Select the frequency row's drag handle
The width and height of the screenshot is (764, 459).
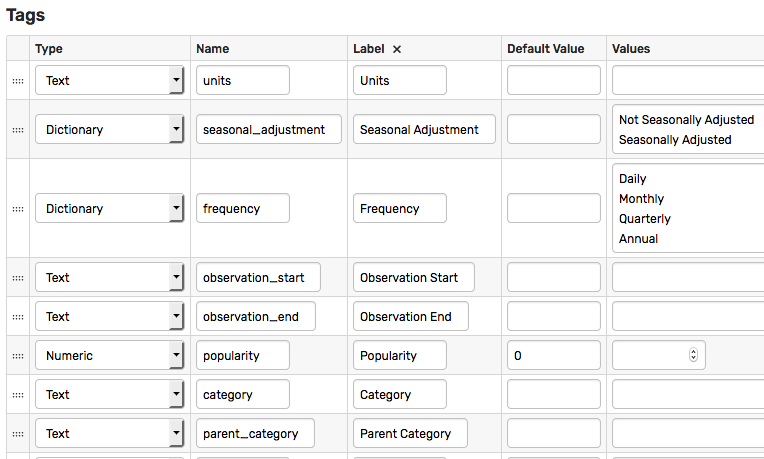(x=18, y=209)
